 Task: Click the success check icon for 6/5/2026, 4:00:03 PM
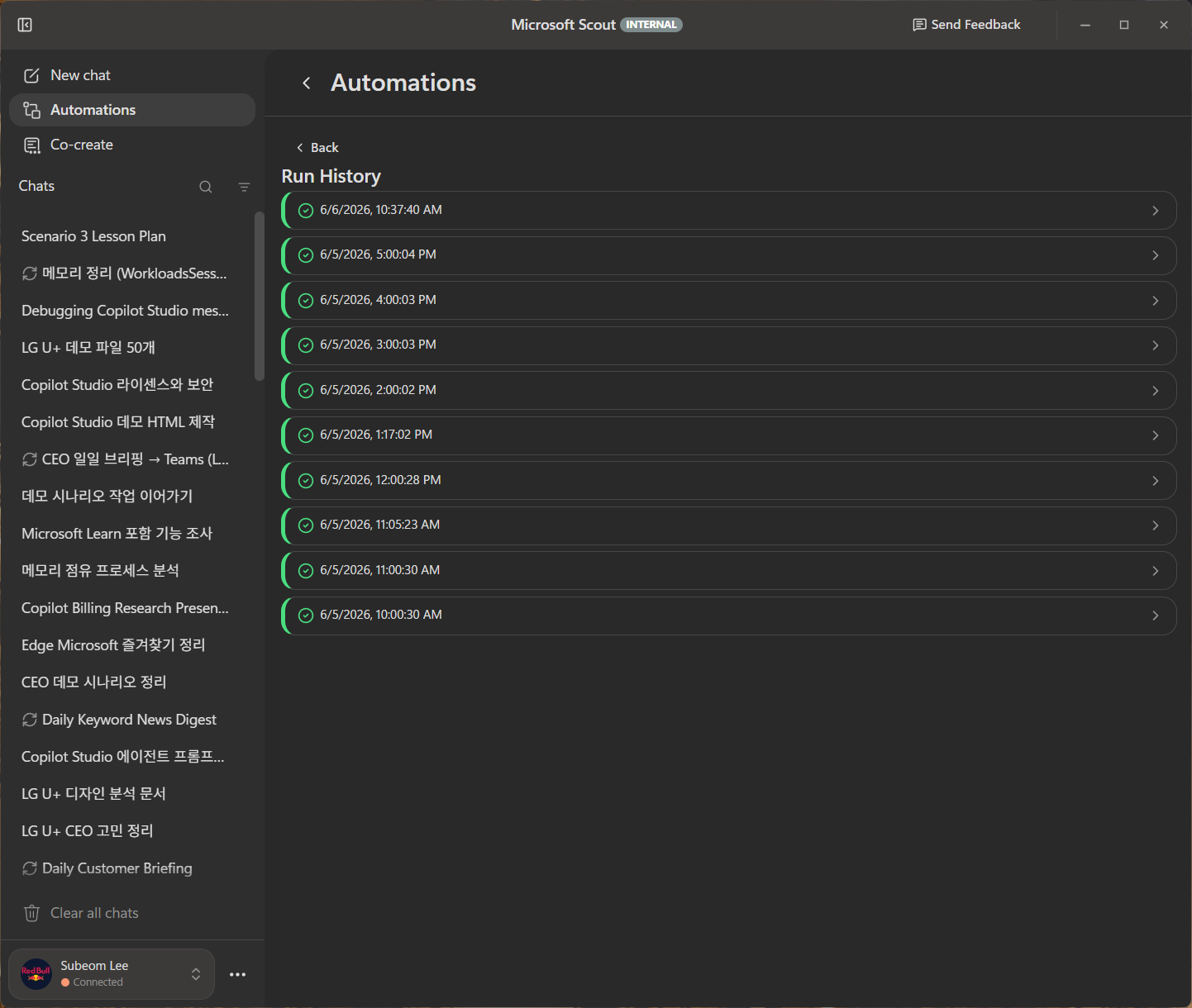(x=306, y=301)
